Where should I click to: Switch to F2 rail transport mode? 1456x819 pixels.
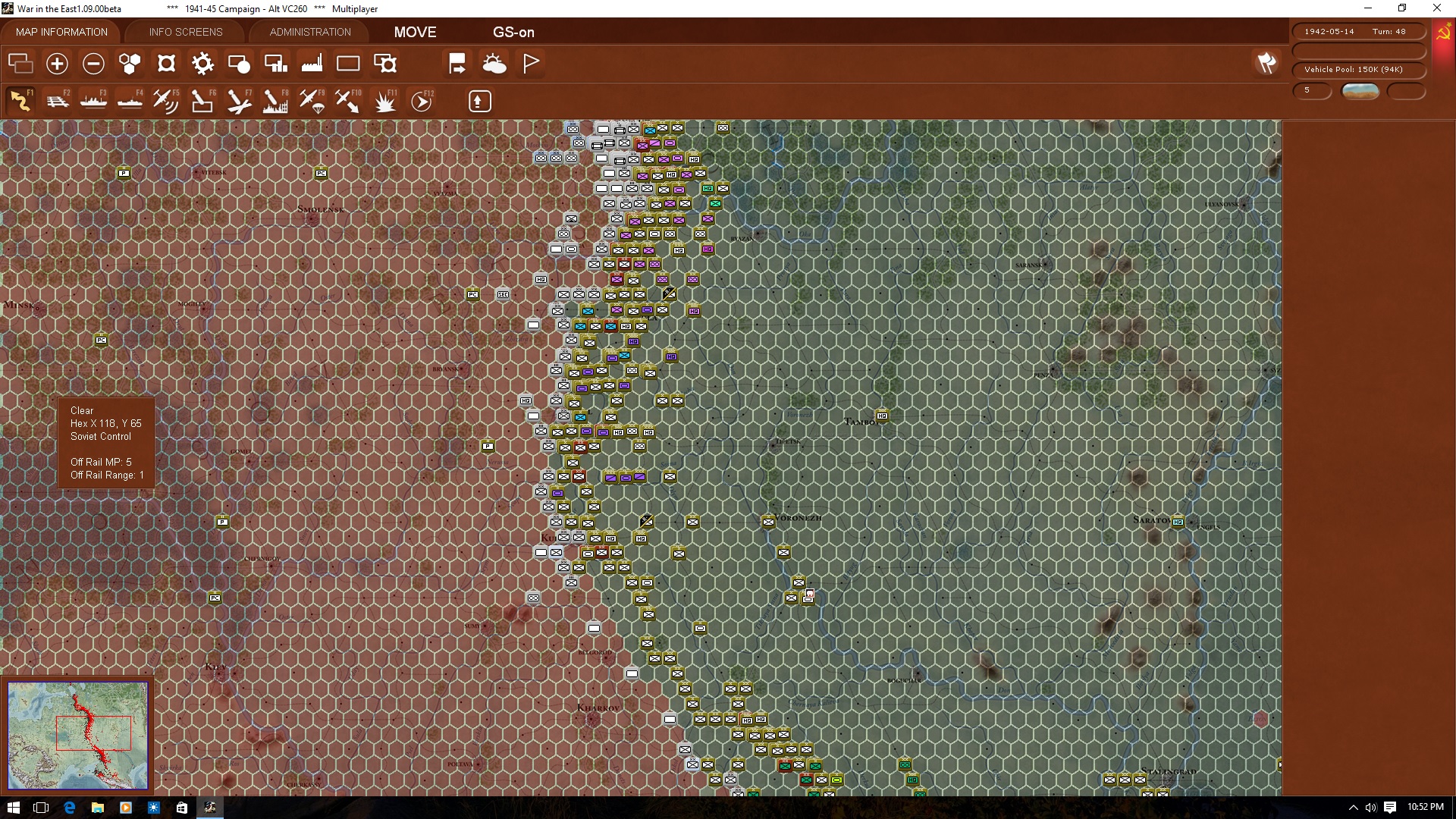coord(58,101)
